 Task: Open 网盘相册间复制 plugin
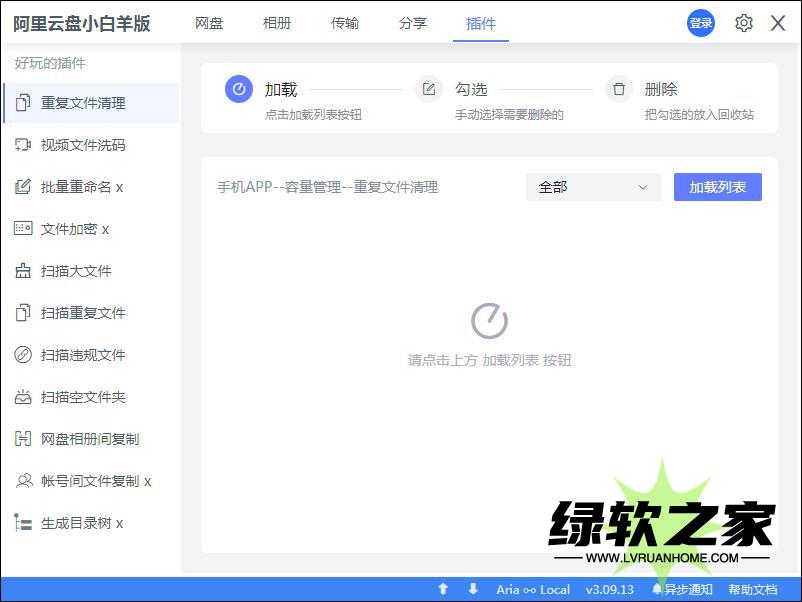point(90,439)
